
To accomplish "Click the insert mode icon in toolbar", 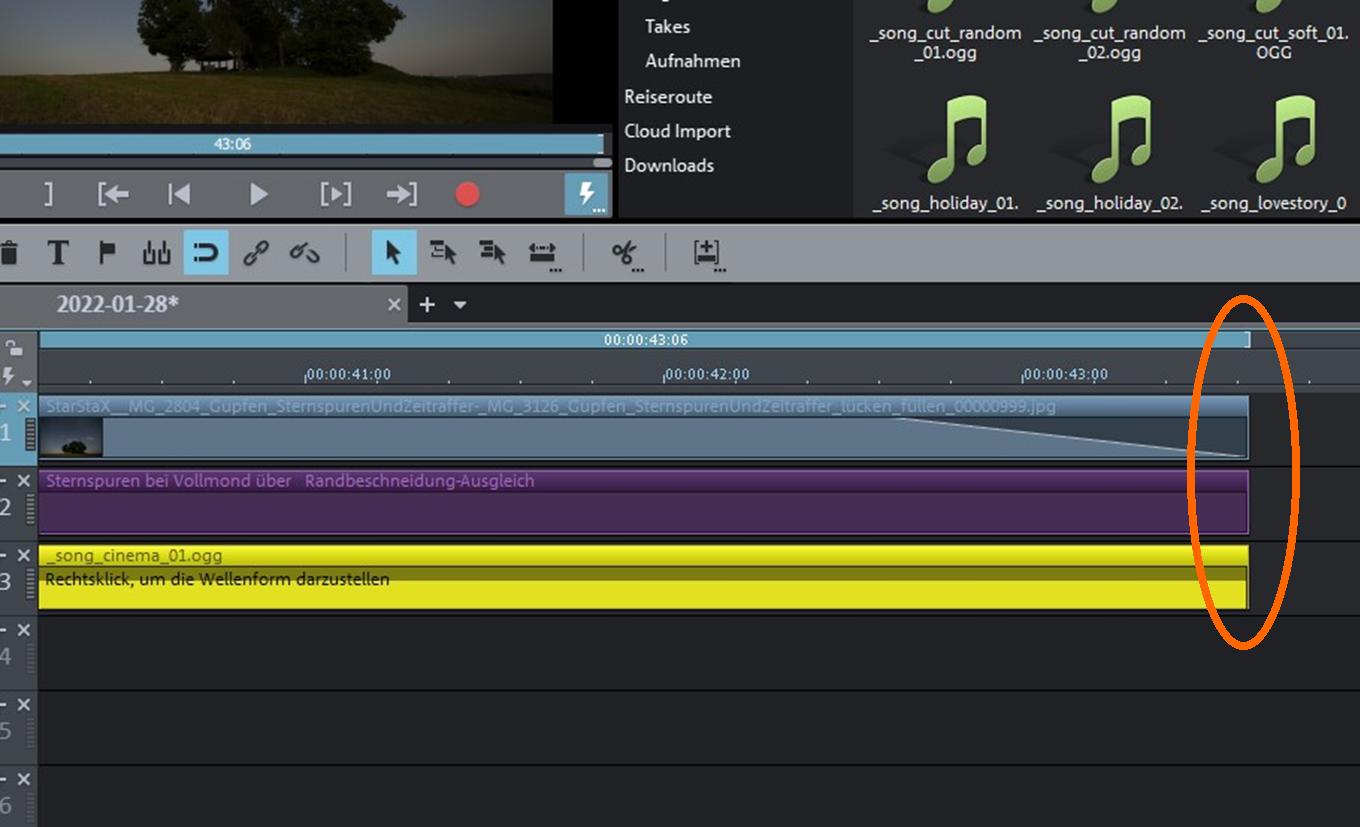I will click(707, 253).
